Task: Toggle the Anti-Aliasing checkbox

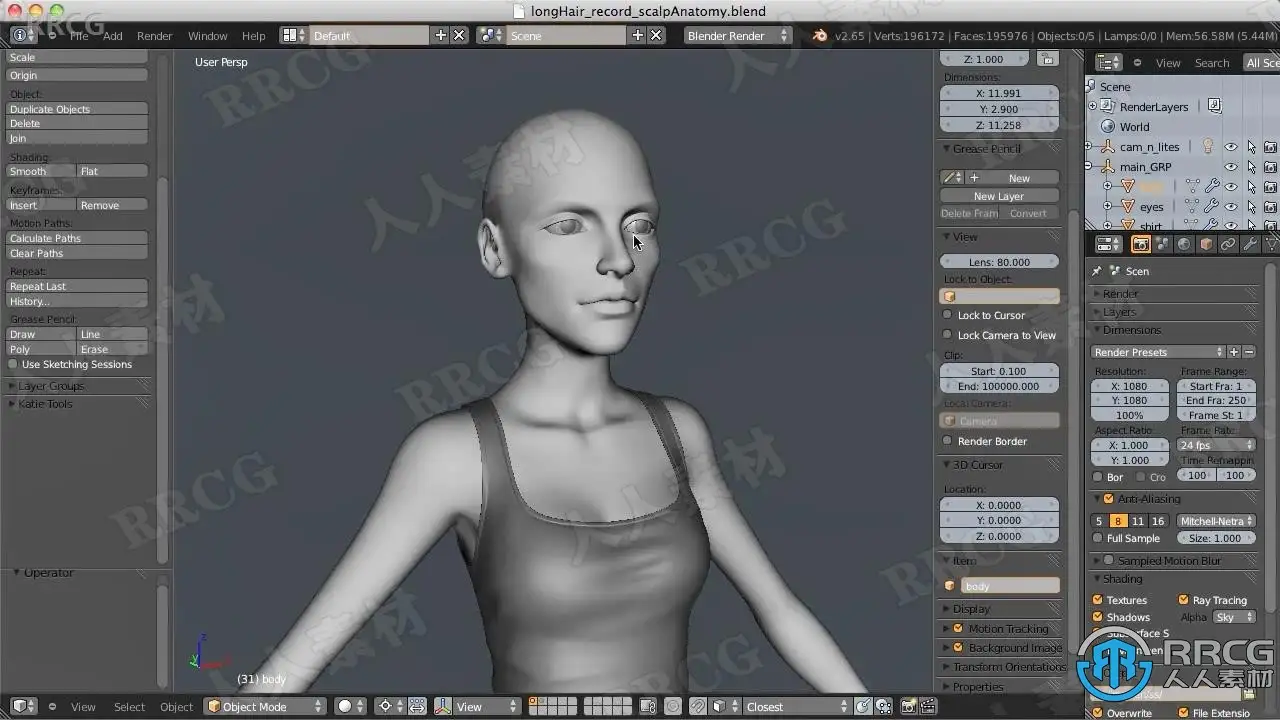Action: (1109, 499)
